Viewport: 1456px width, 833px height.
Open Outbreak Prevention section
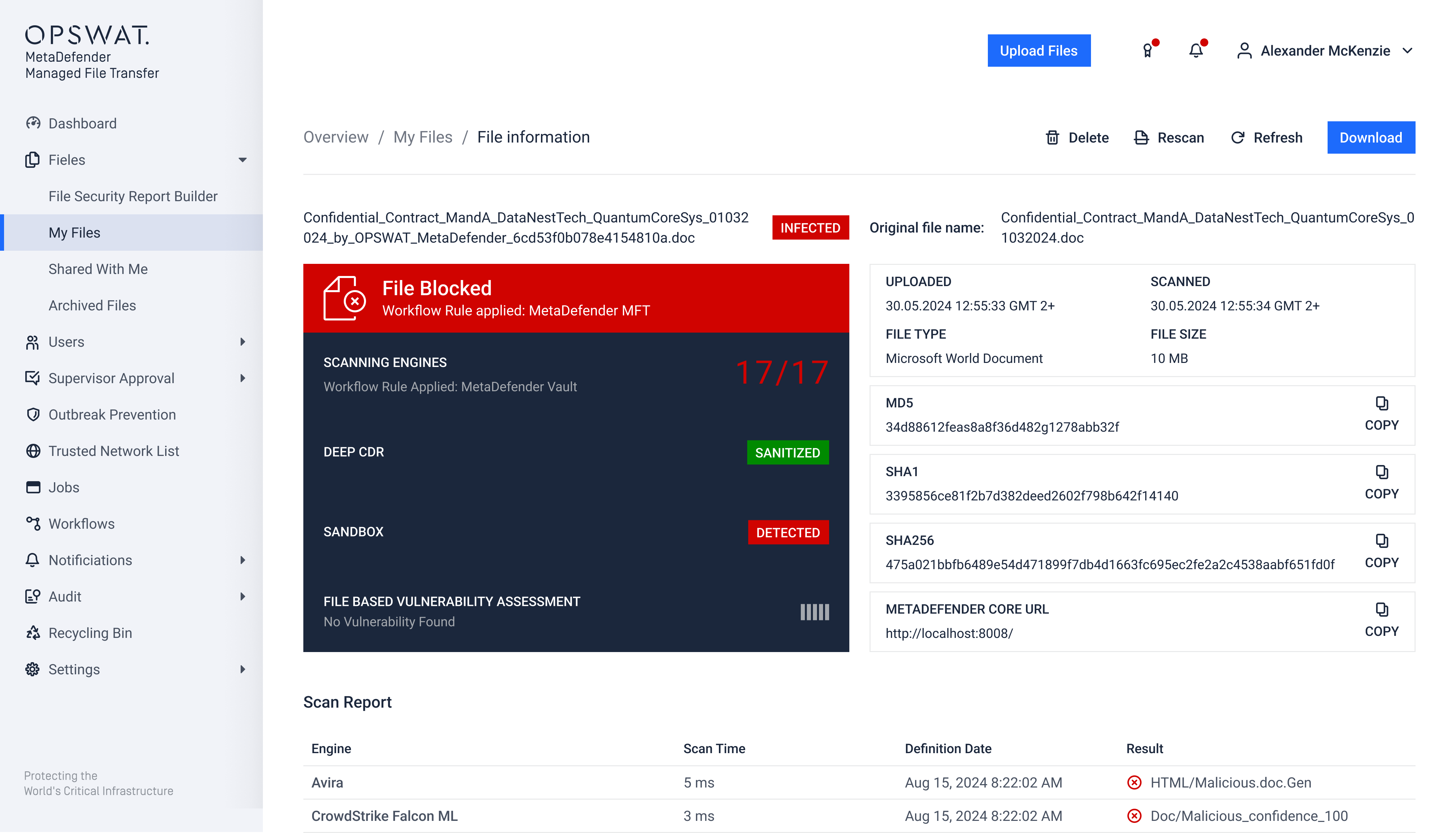point(112,414)
